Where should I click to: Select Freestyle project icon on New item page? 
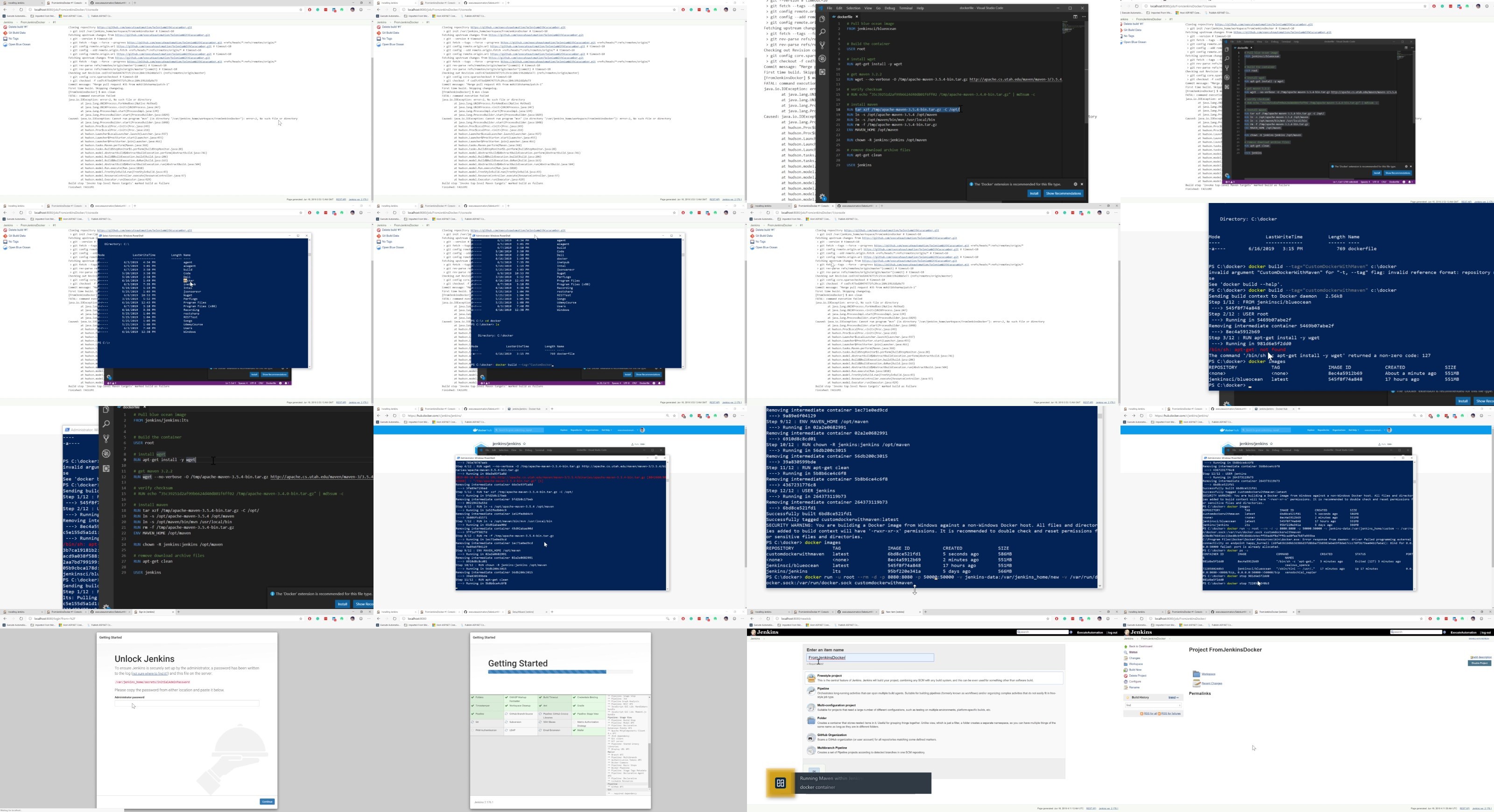(811, 678)
